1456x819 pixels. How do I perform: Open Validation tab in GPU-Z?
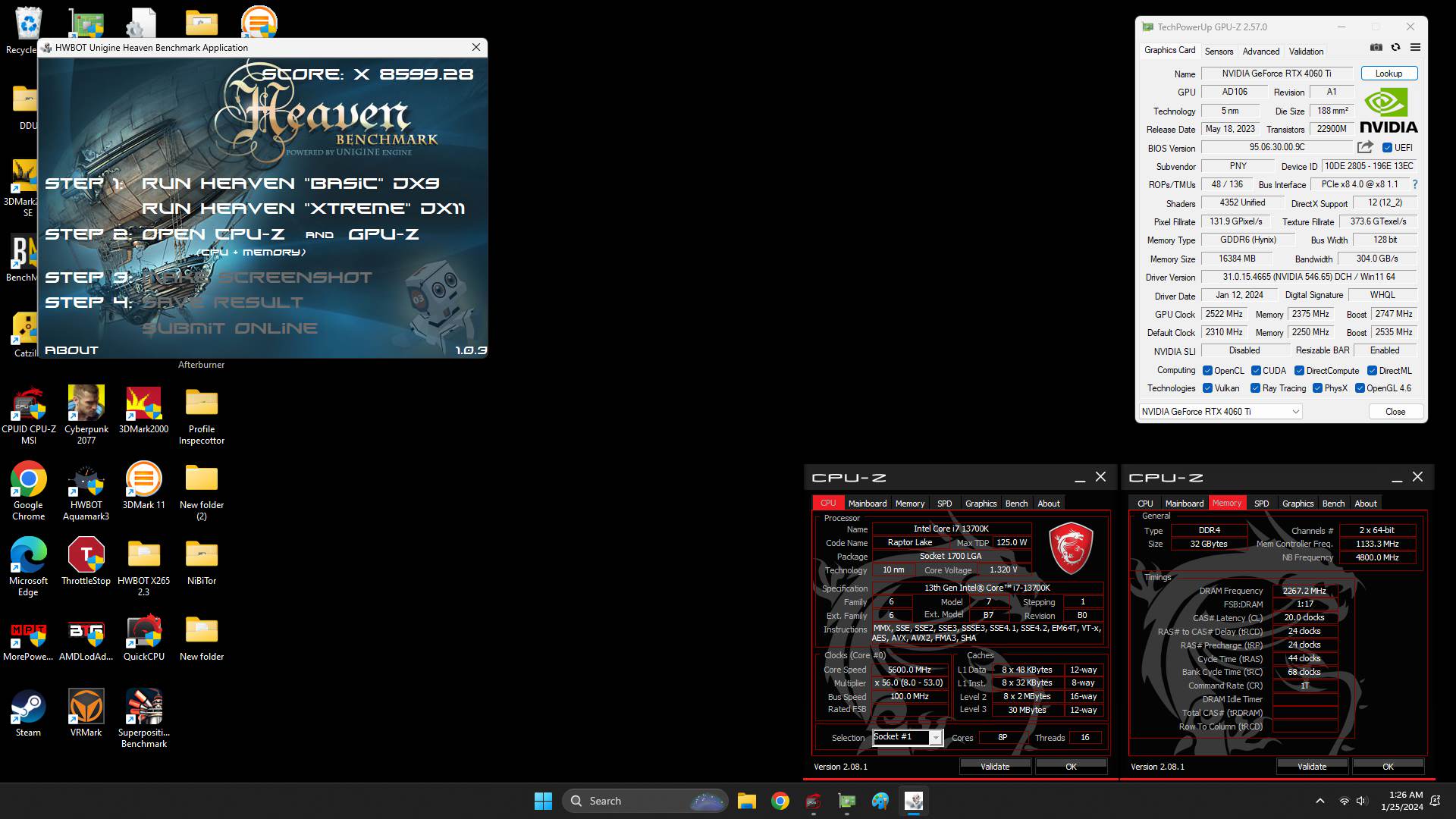click(1306, 52)
